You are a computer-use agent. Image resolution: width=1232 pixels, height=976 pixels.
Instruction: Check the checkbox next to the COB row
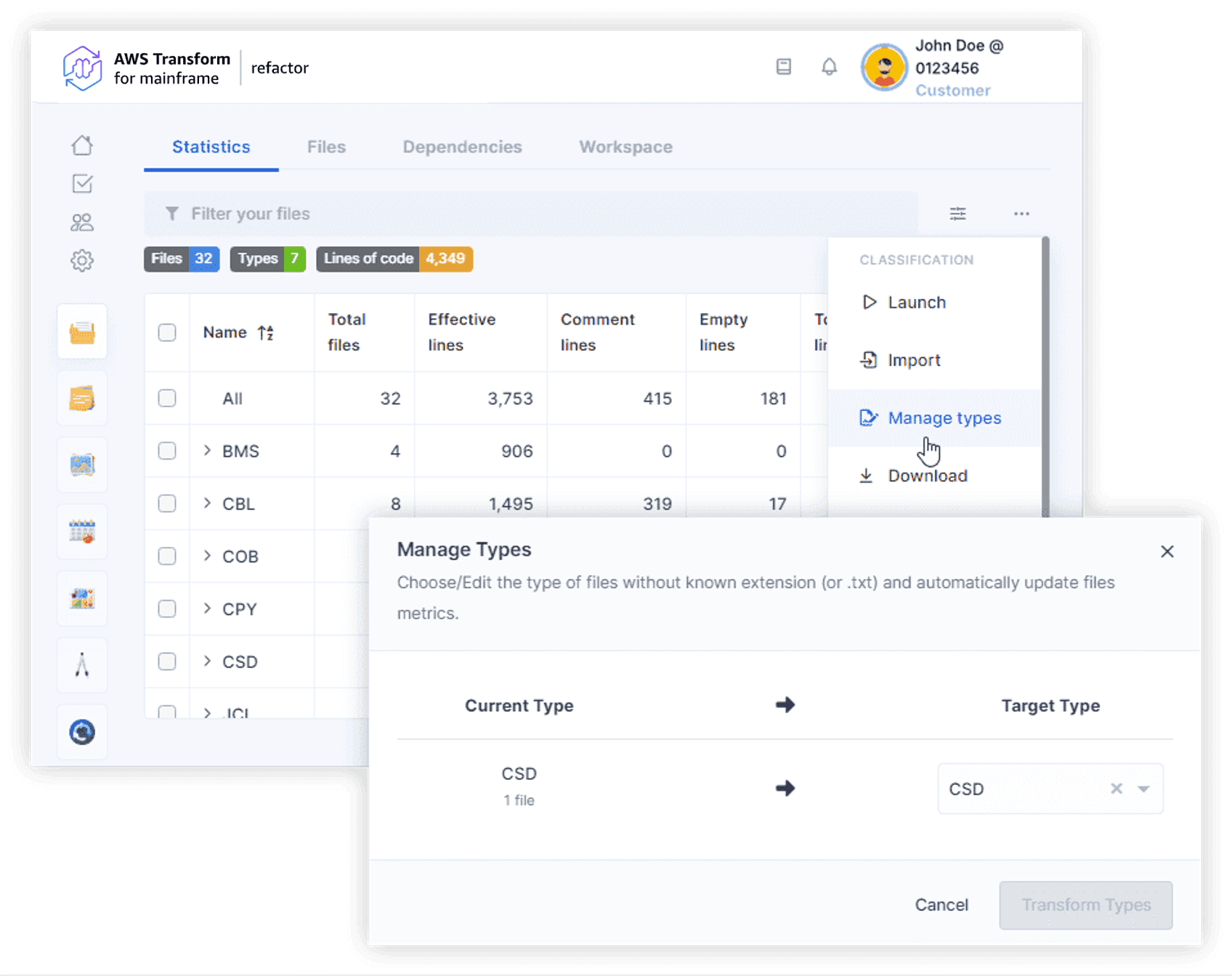166,556
